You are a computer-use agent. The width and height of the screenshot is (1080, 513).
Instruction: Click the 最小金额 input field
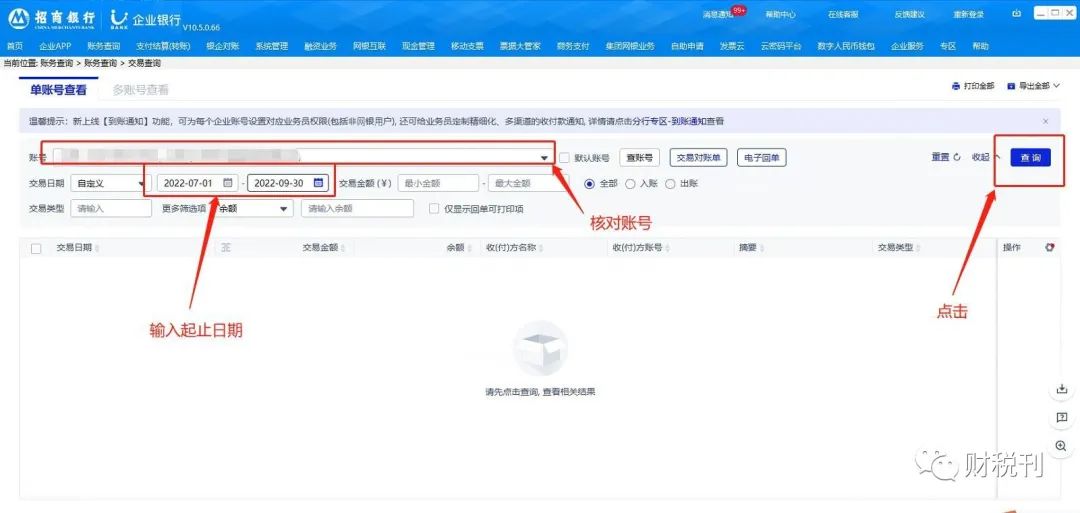(x=438, y=183)
